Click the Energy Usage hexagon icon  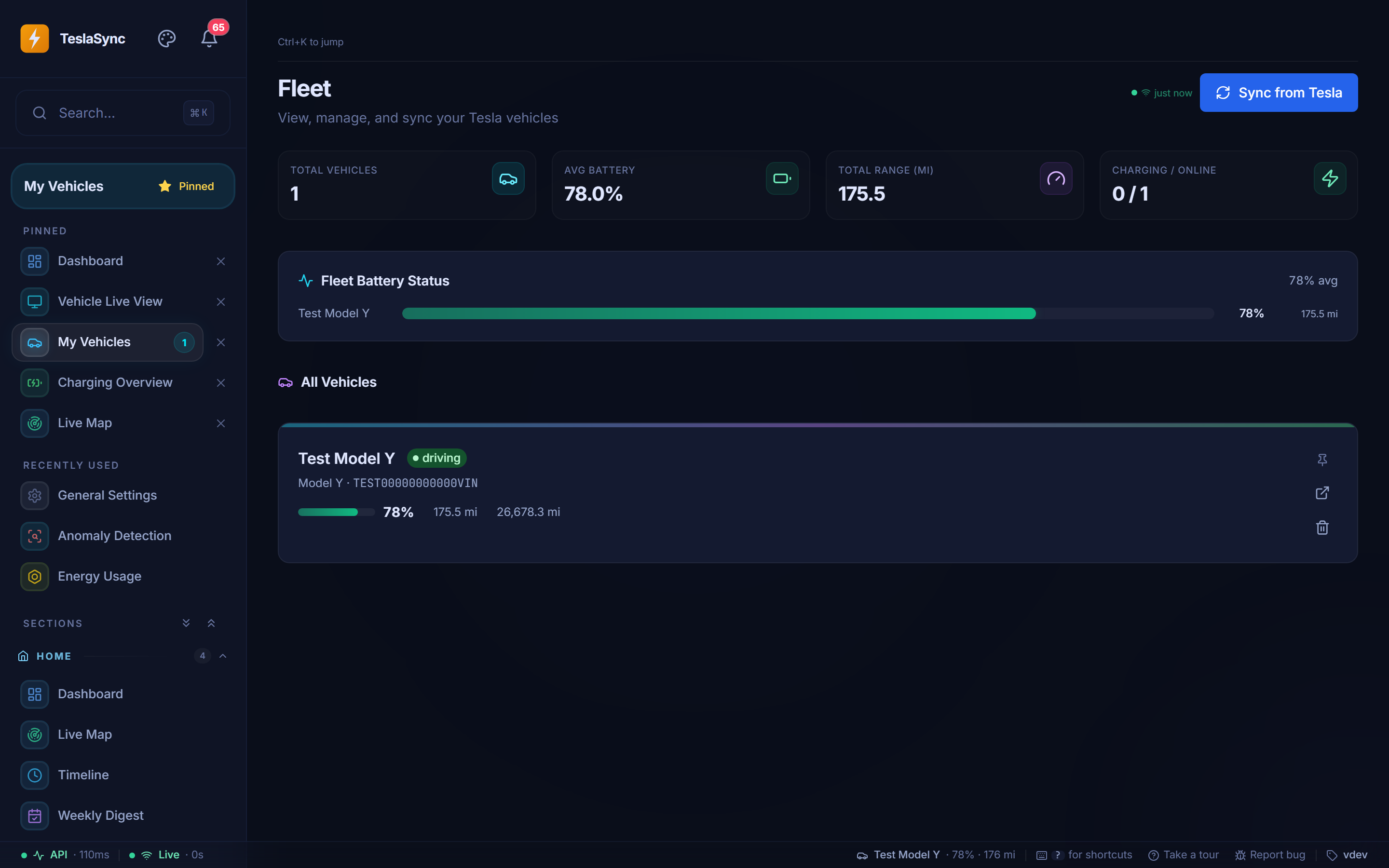pos(34,576)
